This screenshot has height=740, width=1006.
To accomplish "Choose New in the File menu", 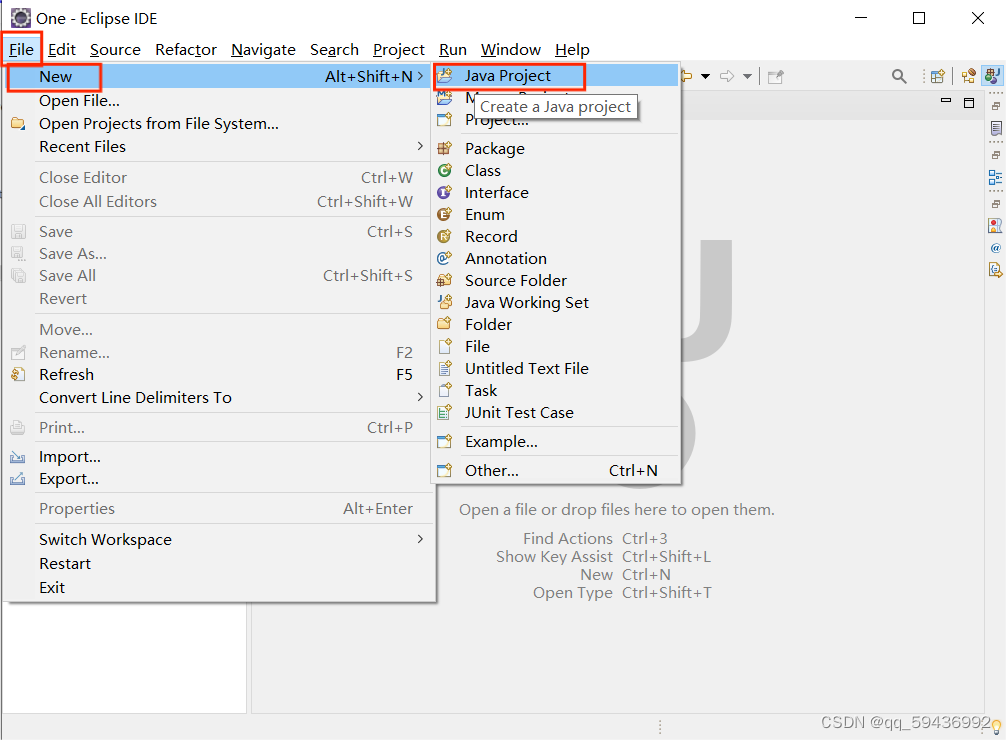I will point(217,76).
